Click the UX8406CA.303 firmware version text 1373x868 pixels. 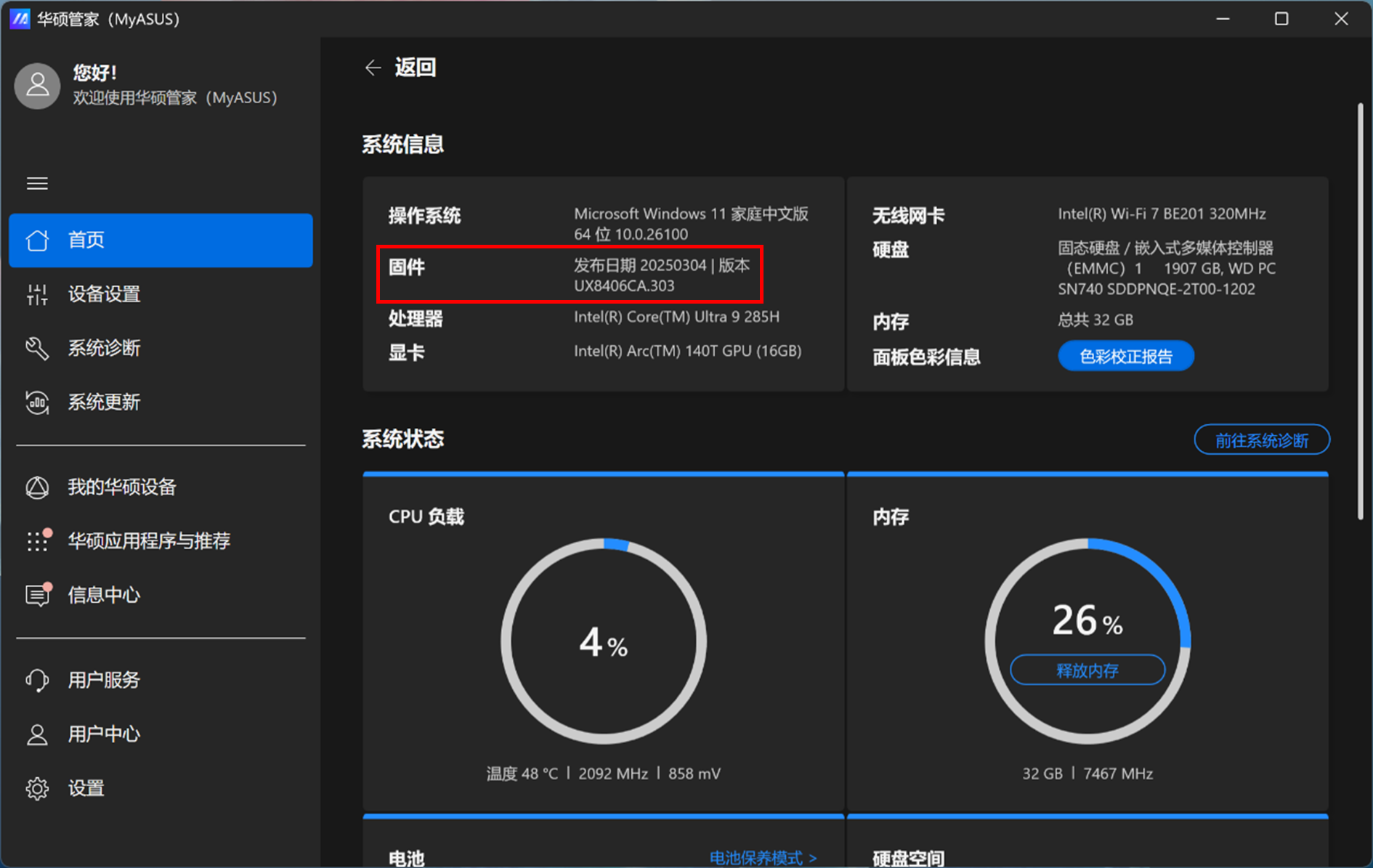coord(624,285)
